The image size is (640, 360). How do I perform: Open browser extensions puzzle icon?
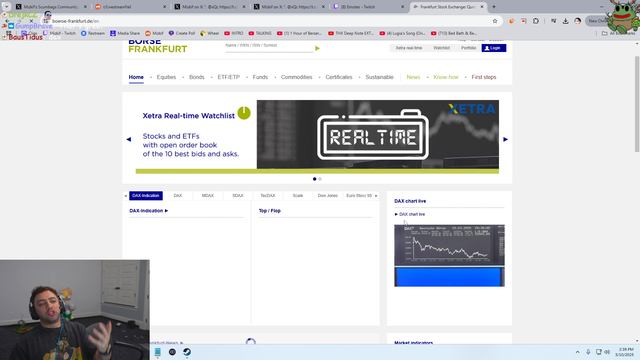[x=536, y=21]
